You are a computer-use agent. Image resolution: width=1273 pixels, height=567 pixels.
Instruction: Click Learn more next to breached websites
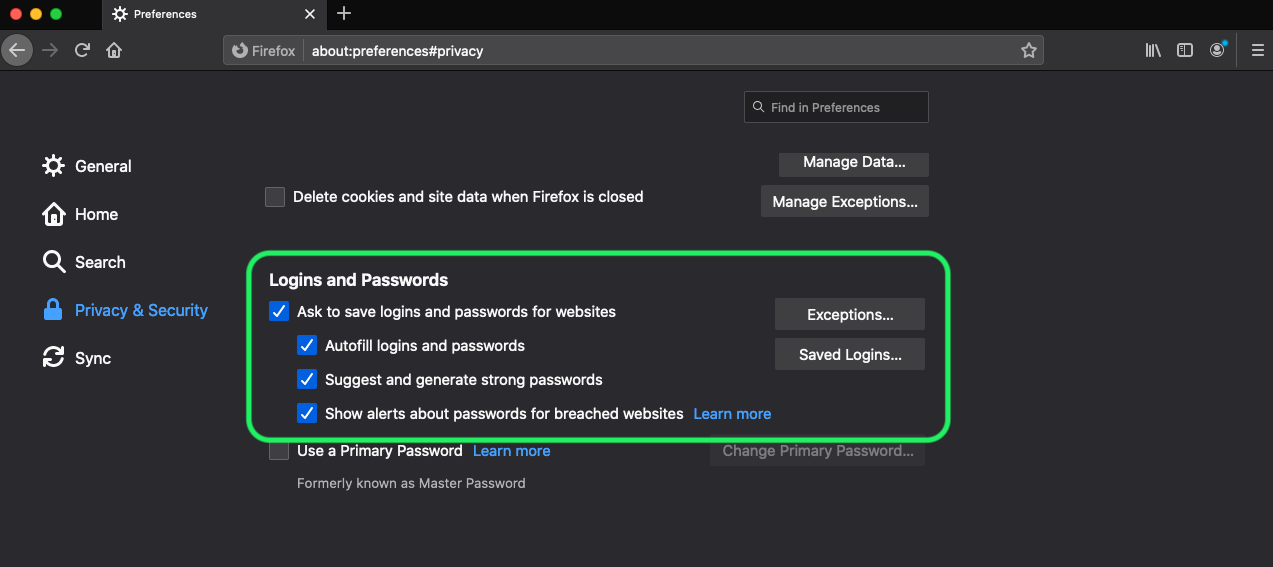pos(732,414)
